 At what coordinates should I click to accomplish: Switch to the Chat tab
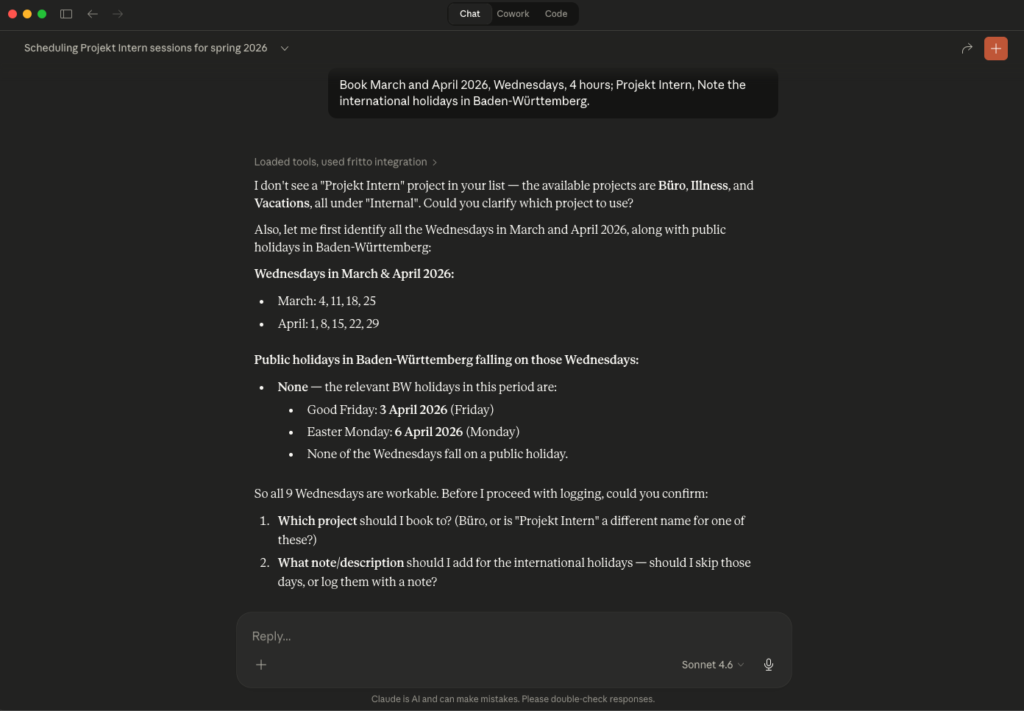pyautogui.click(x=470, y=14)
